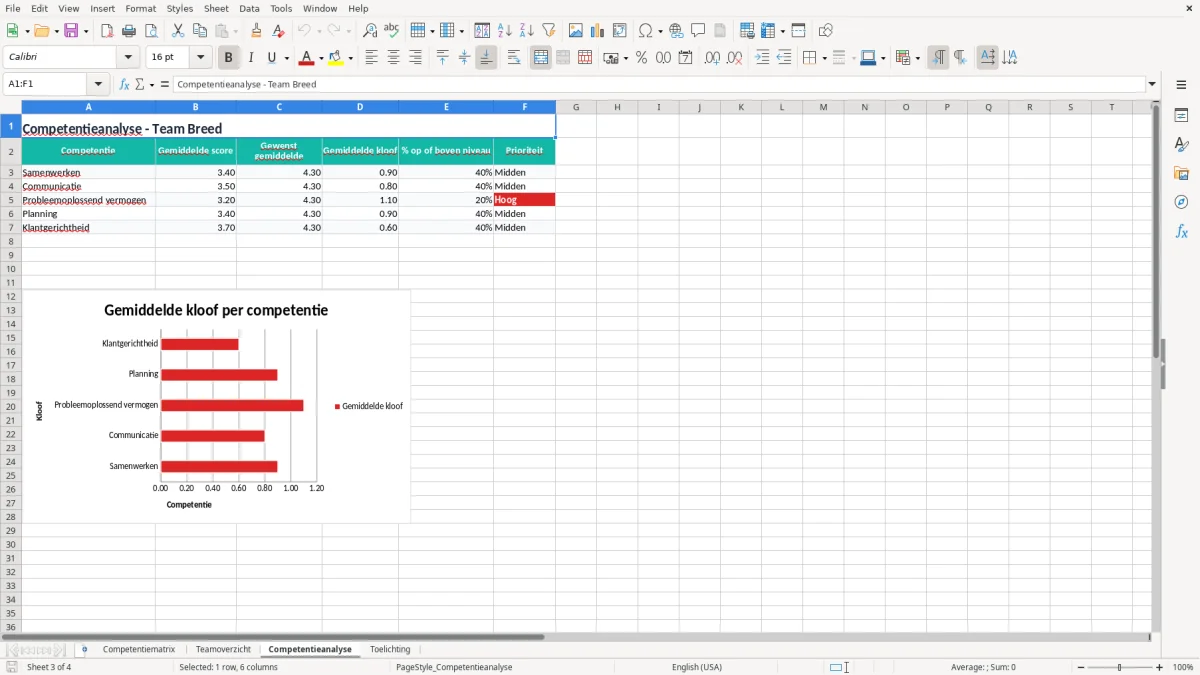
Task: Open the Format menu
Action: (x=141, y=8)
